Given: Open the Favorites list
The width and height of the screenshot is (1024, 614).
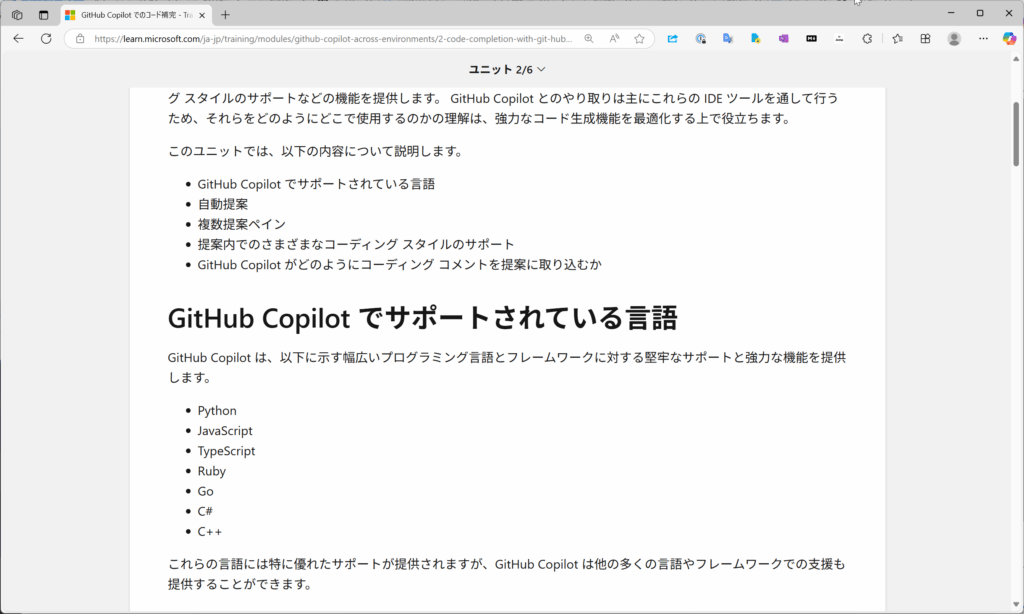Looking at the screenshot, I should coord(897,39).
